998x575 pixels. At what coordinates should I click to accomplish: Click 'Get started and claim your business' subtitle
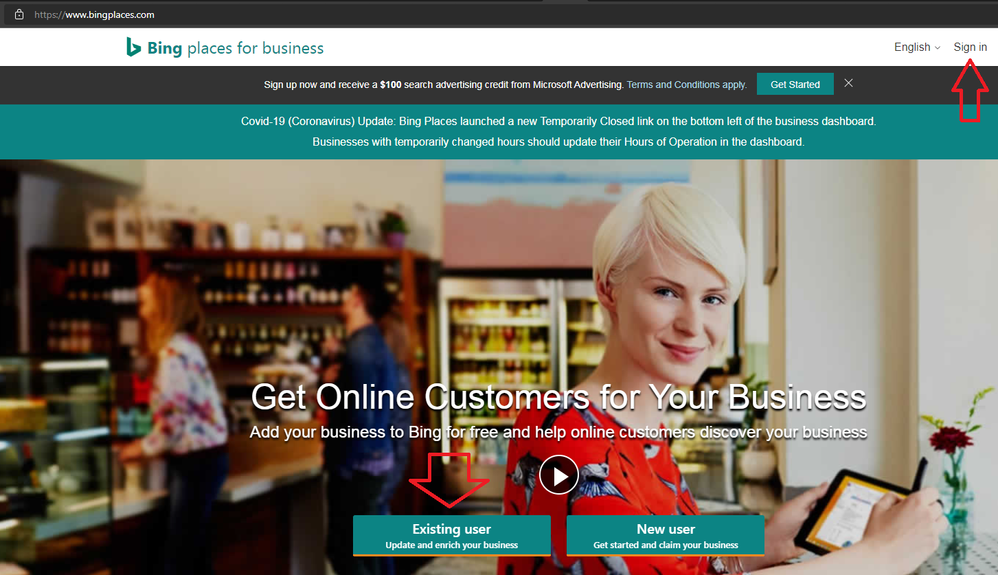[x=665, y=545]
